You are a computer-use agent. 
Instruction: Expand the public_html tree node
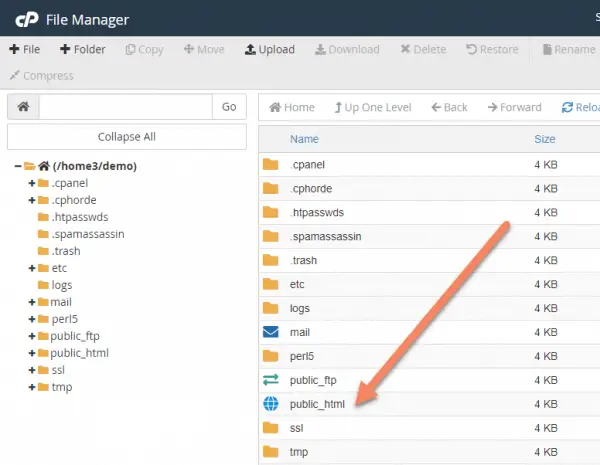point(32,353)
